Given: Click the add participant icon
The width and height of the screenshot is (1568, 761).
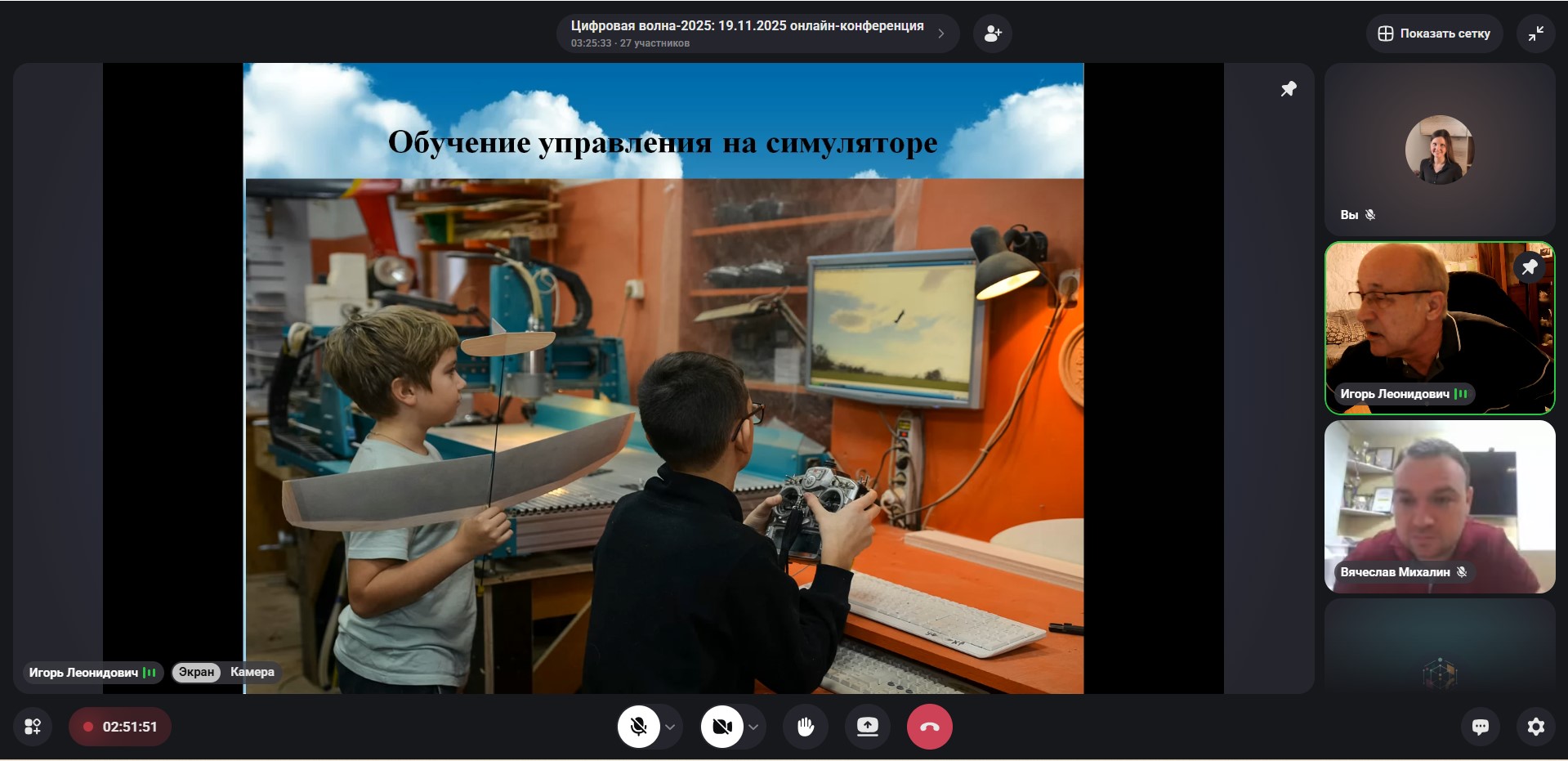Looking at the screenshot, I should pyautogui.click(x=992, y=34).
